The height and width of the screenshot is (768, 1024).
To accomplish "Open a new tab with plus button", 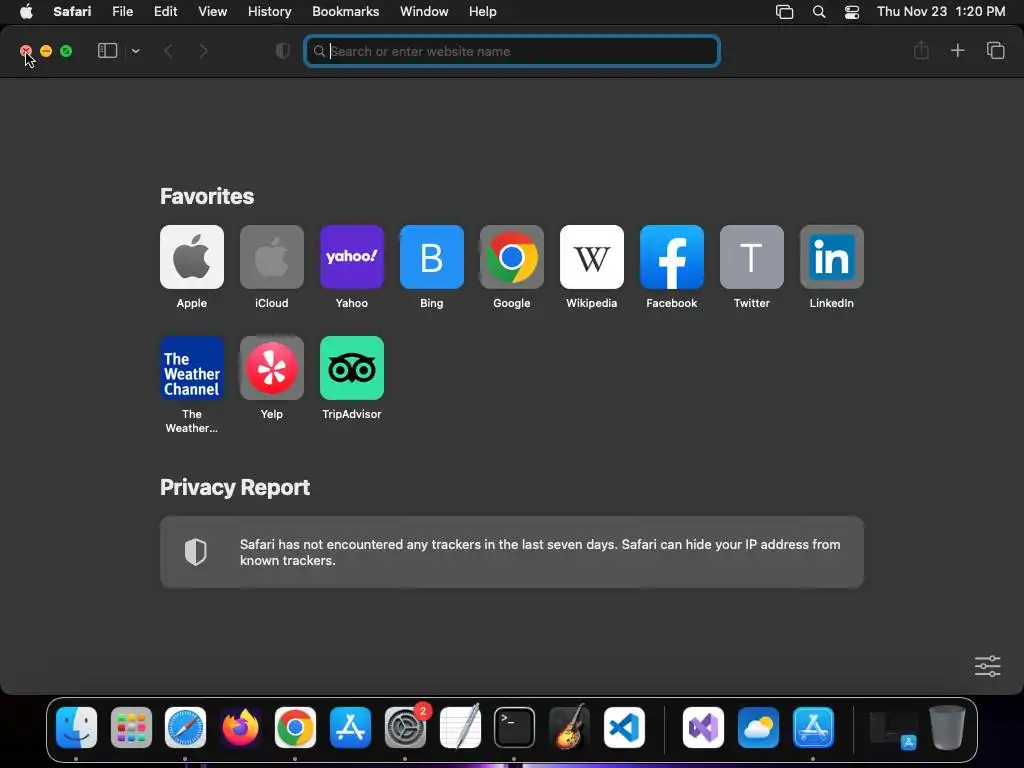I will [x=957, y=50].
